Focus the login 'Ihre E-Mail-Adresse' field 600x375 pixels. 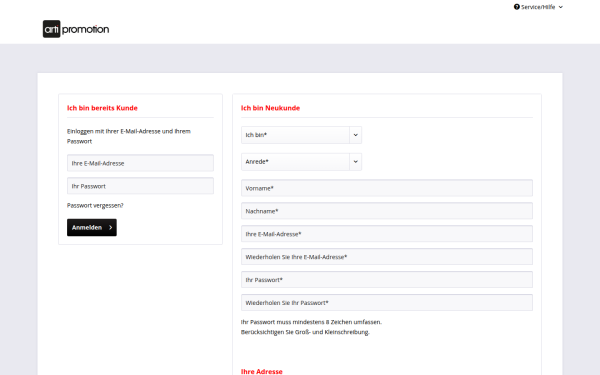coord(140,163)
